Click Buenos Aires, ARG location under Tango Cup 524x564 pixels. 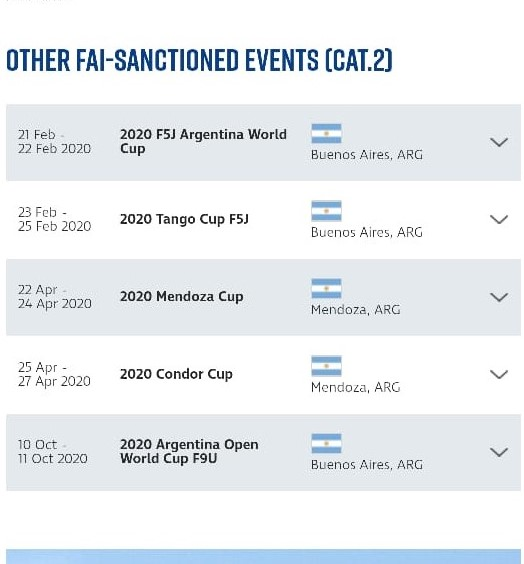[367, 232]
